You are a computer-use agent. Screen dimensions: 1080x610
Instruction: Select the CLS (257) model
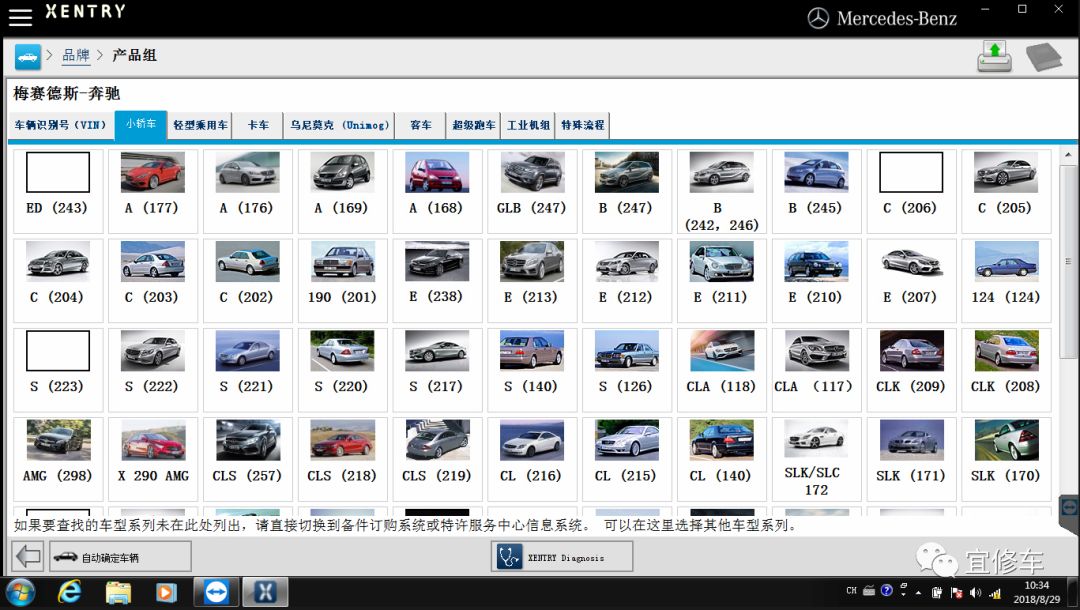tap(247, 459)
